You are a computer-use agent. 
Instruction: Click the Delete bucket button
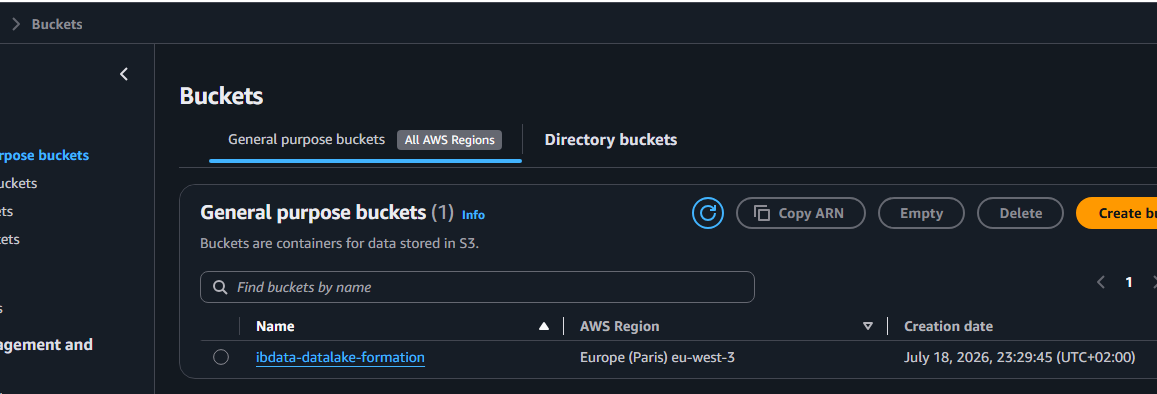1020,213
